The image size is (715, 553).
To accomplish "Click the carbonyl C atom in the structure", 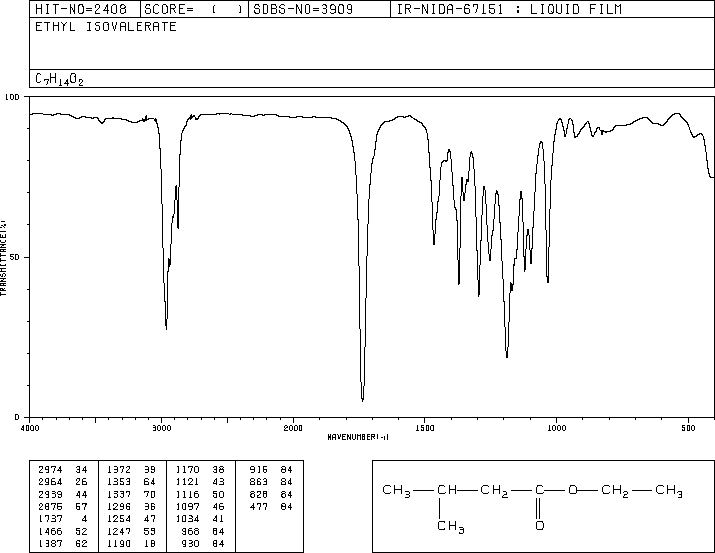I will click(539, 490).
